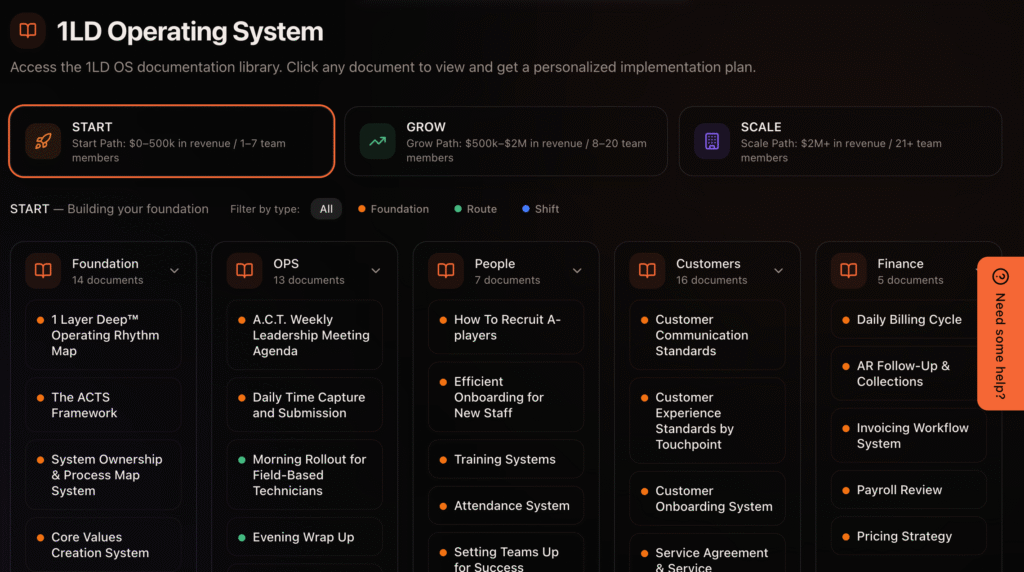Toggle the Customers category chevron
Image resolution: width=1024 pixels, height=572 pixels.
(778, 271)
